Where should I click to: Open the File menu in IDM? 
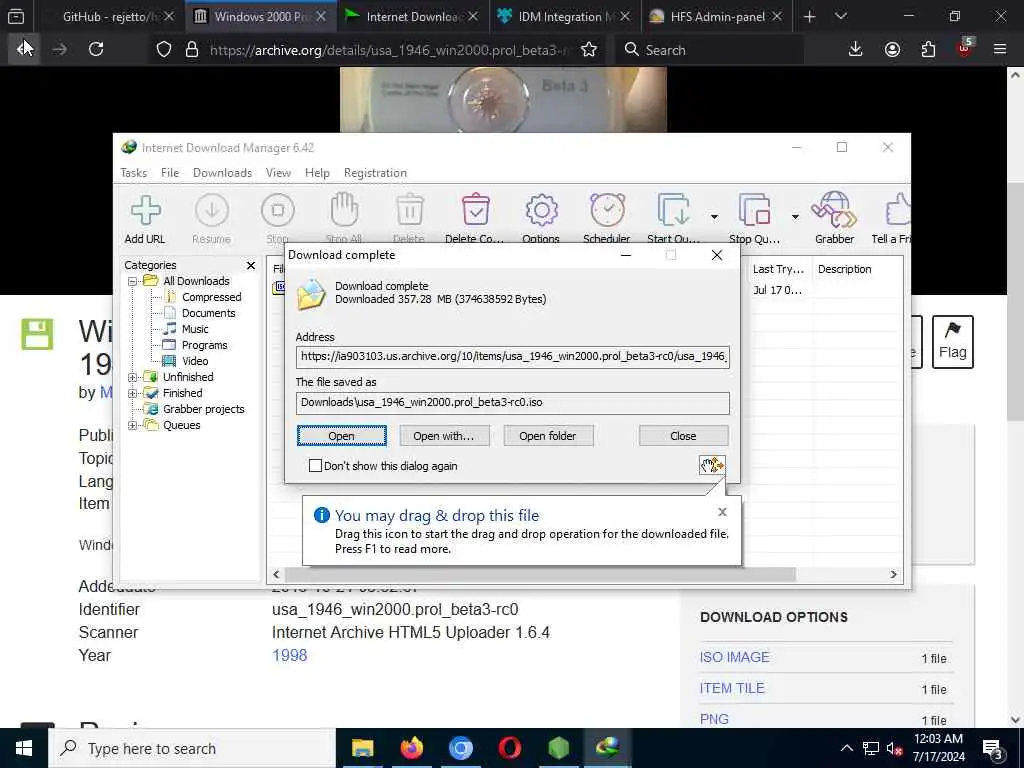pyautogui.click(x=170, y=173)
